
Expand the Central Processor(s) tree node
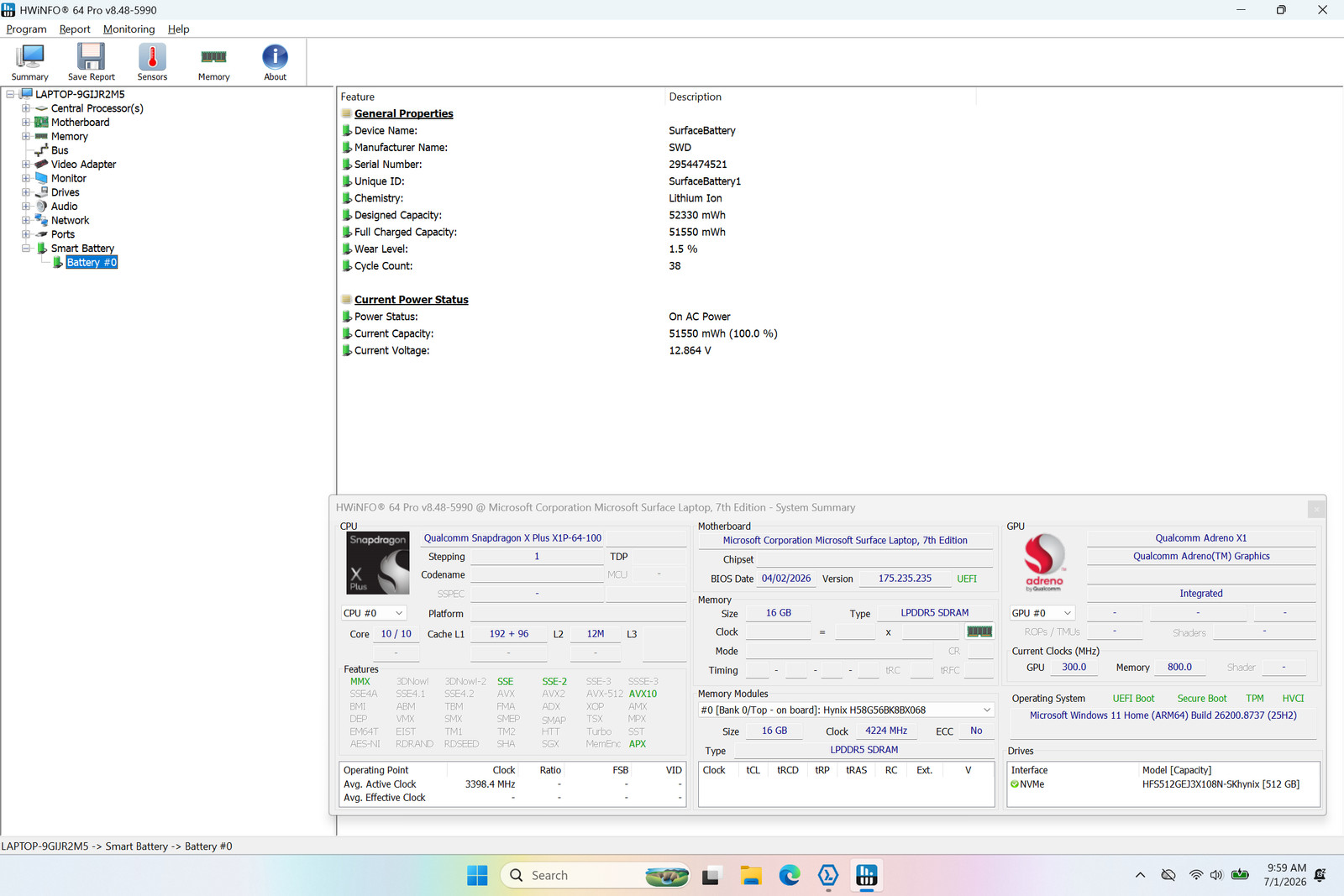26,108
